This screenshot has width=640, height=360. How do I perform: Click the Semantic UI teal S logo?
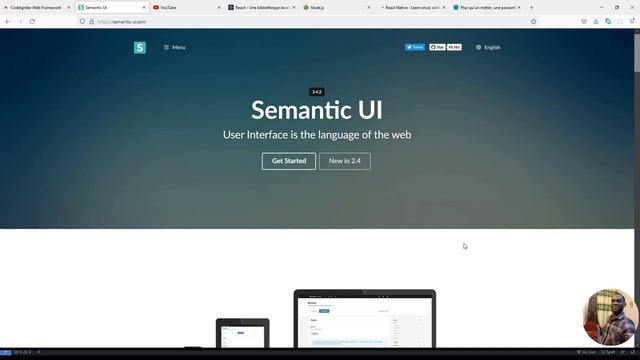coord(140,47)
